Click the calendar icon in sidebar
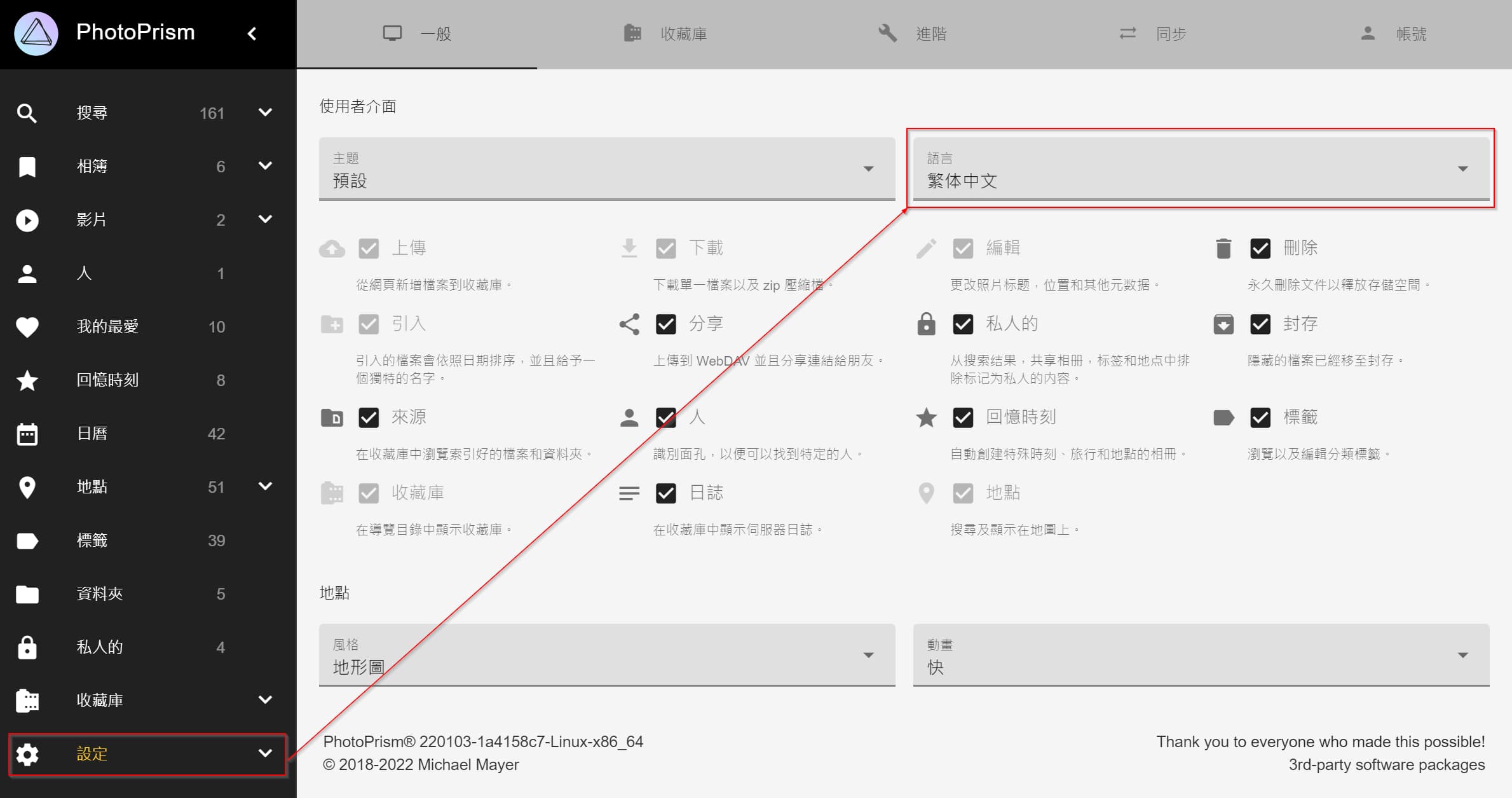 [27, 434]
